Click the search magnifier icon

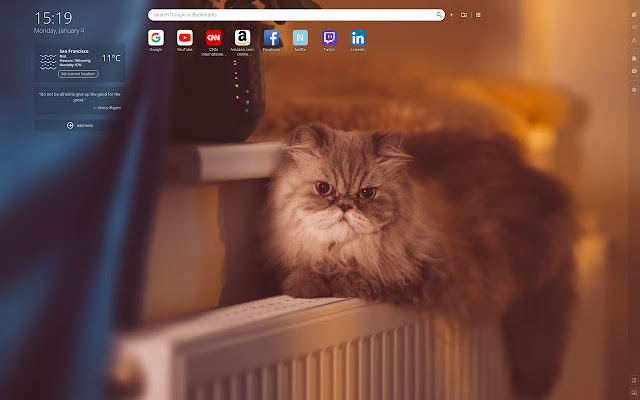(x=439, y=15)
